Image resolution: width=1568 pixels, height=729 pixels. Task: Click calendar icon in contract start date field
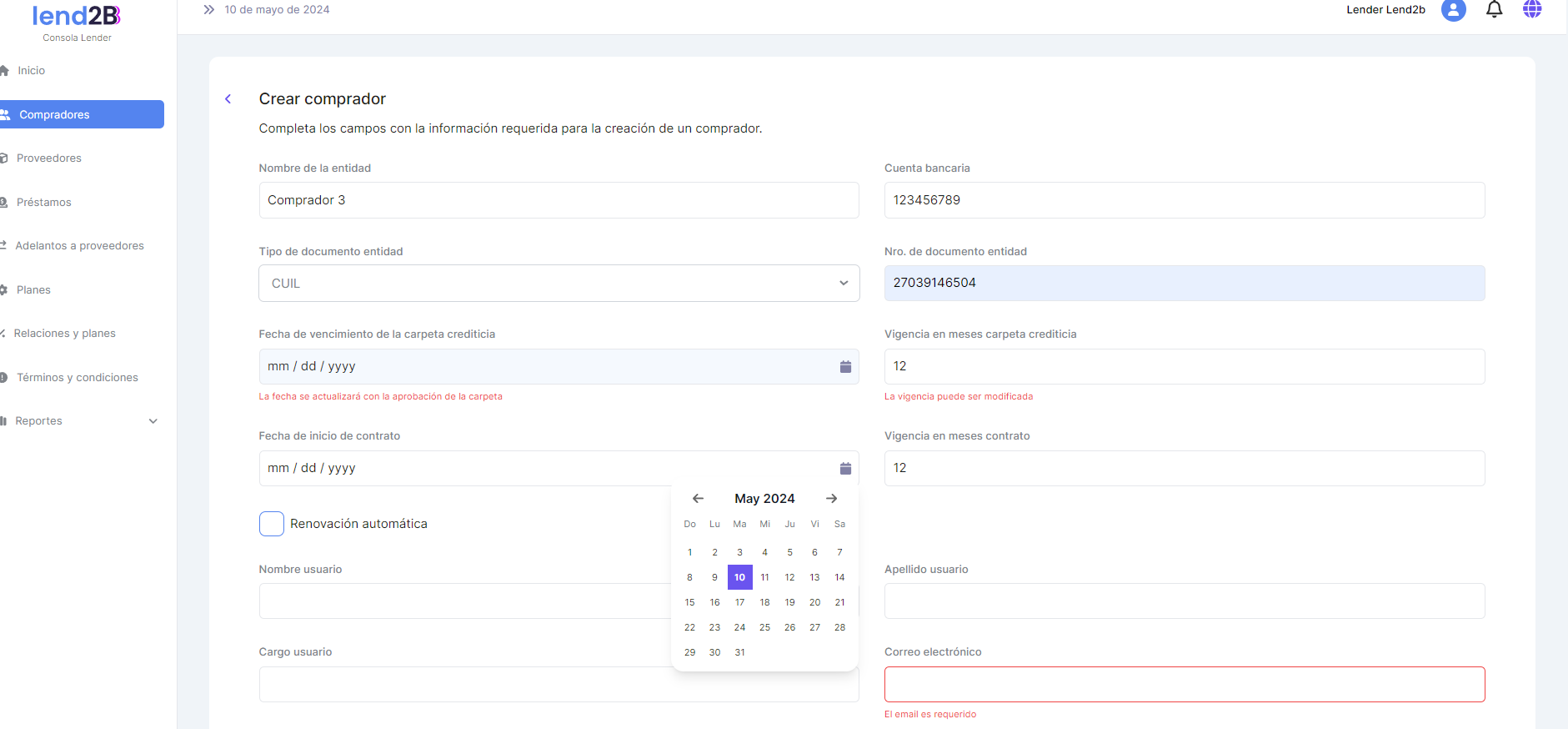point(844,469)
